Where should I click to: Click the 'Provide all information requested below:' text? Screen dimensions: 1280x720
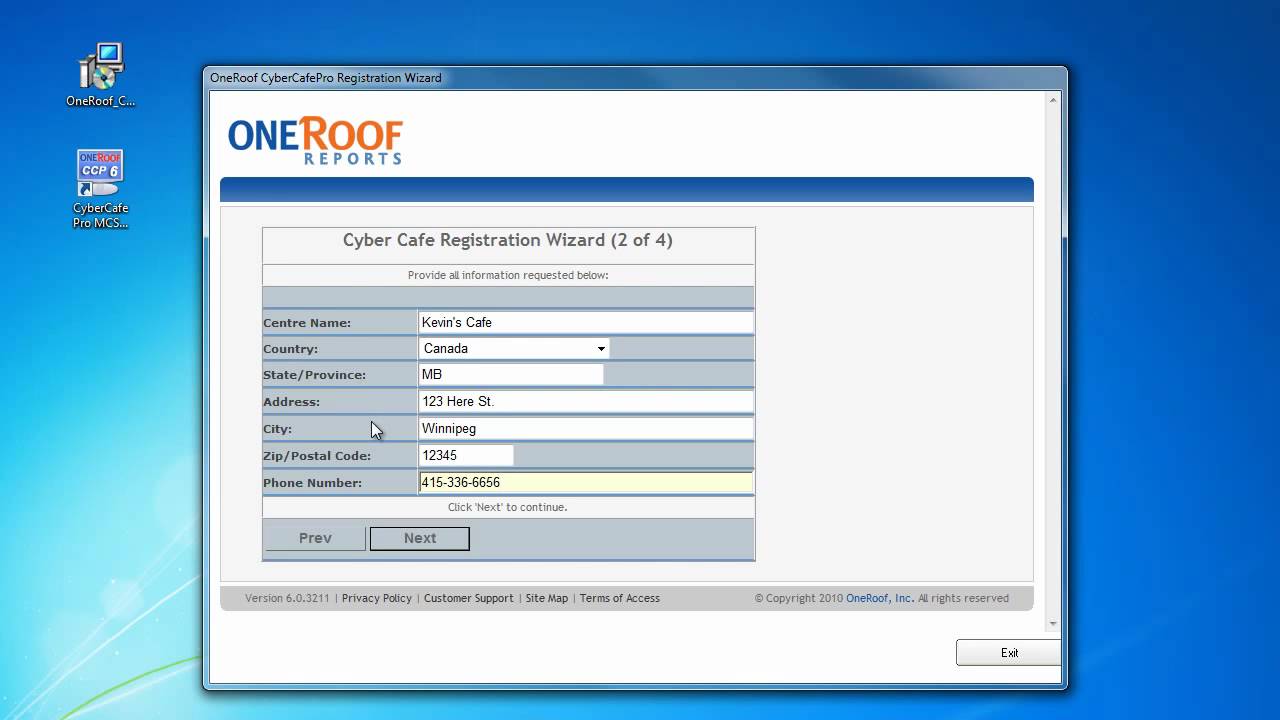(x=508, y=275)
